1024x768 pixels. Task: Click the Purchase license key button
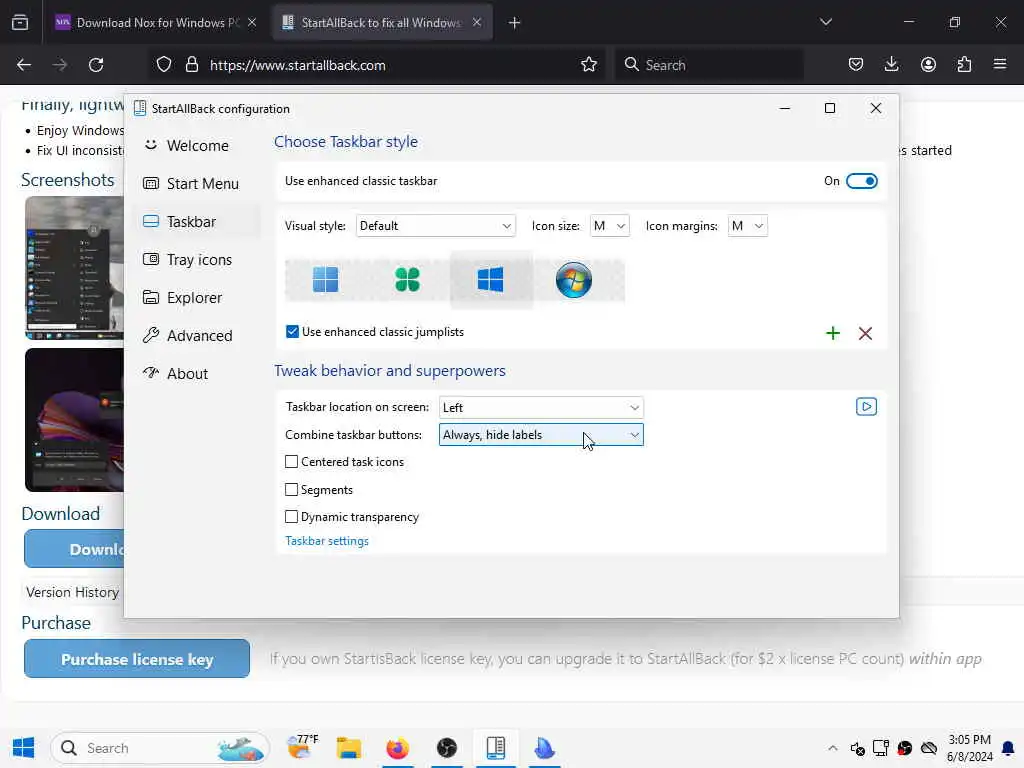click(x=137, y=659)
